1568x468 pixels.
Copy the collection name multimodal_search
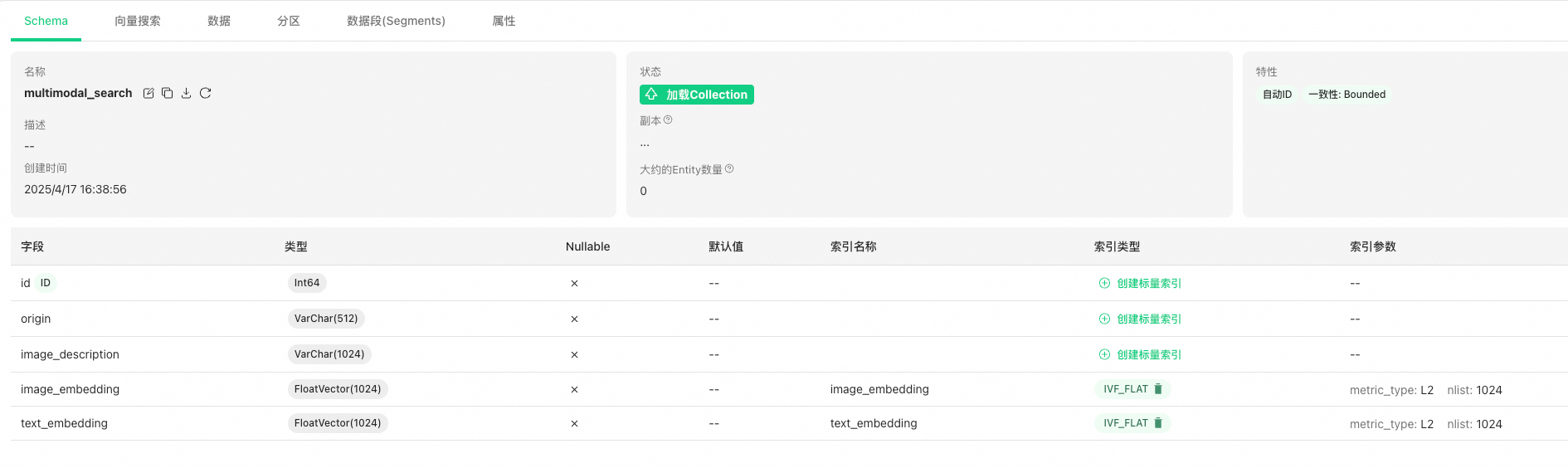tap(168, 93)
